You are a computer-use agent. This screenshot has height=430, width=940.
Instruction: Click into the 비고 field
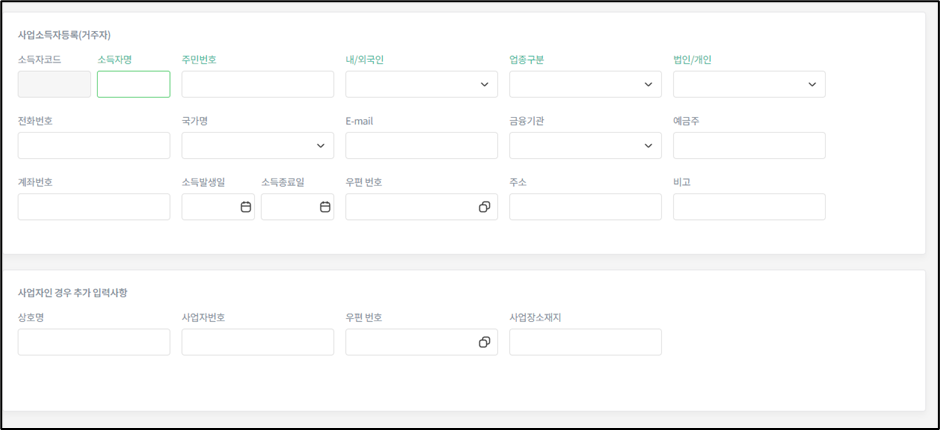point(749,207)
